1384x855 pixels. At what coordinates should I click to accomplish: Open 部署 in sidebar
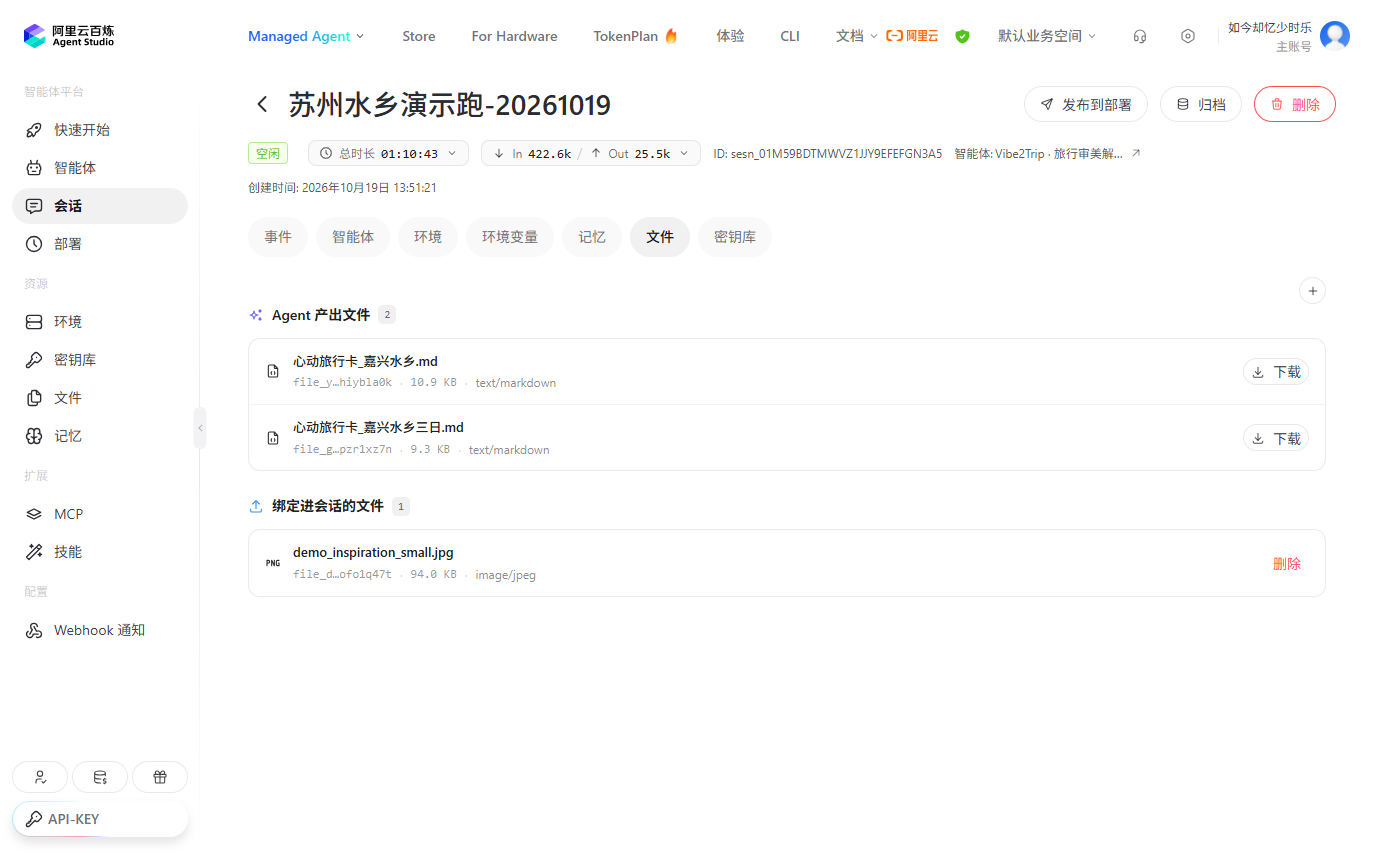tap(100, 244)
